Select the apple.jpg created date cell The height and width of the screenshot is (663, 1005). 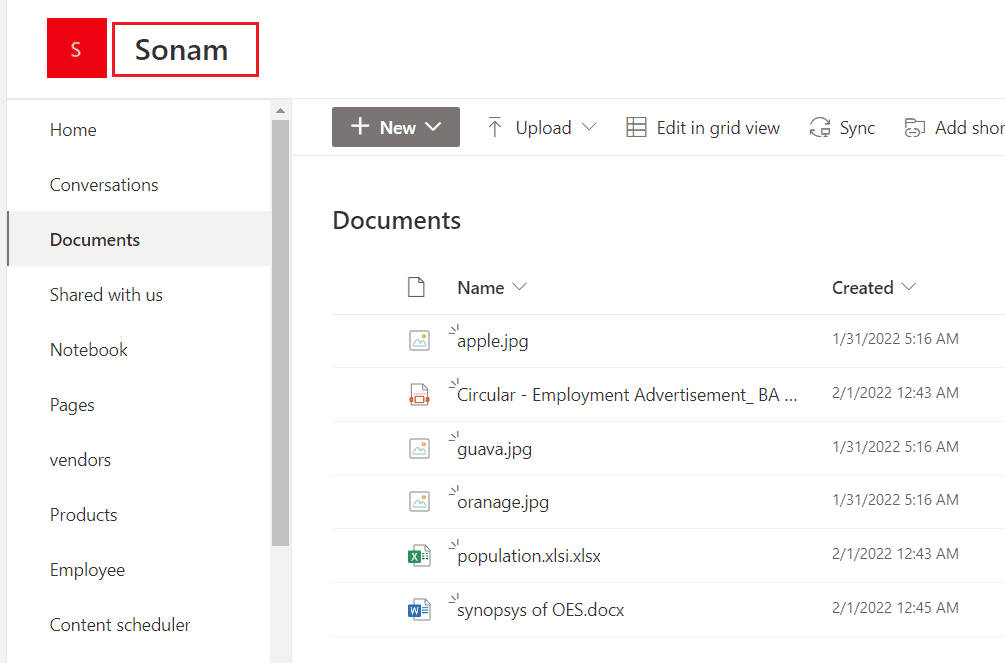(x=895, y=339)
